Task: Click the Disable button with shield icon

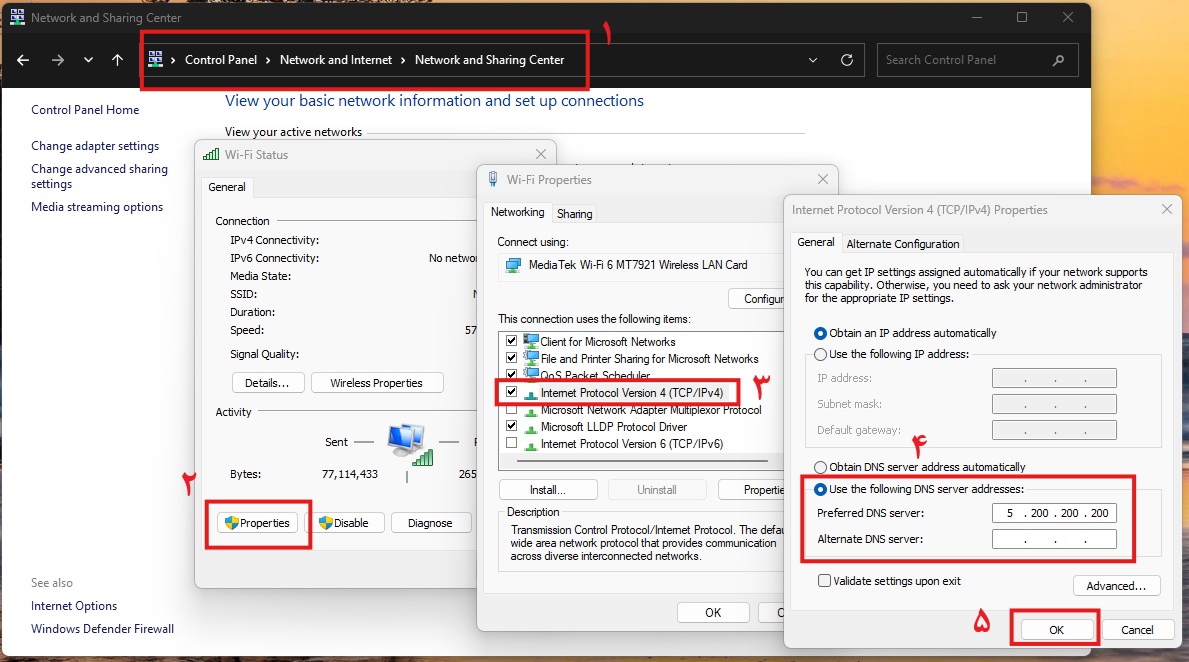Action: pyautogui.click(x=343, y=523)
